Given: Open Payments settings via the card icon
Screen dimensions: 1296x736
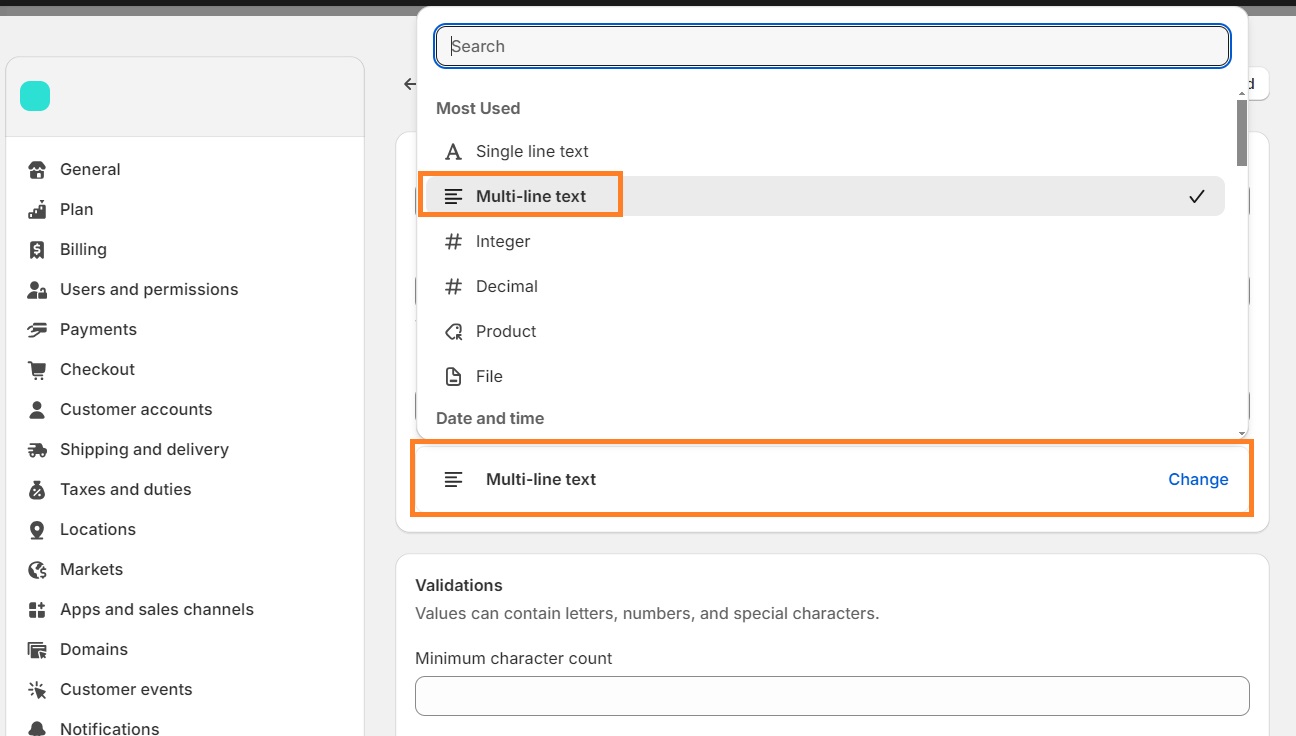Looking at the screenshot, I should 37,329.
